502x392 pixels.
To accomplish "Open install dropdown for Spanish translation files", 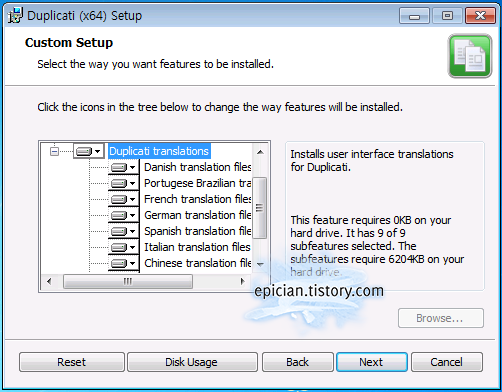I will click(124, 231).
